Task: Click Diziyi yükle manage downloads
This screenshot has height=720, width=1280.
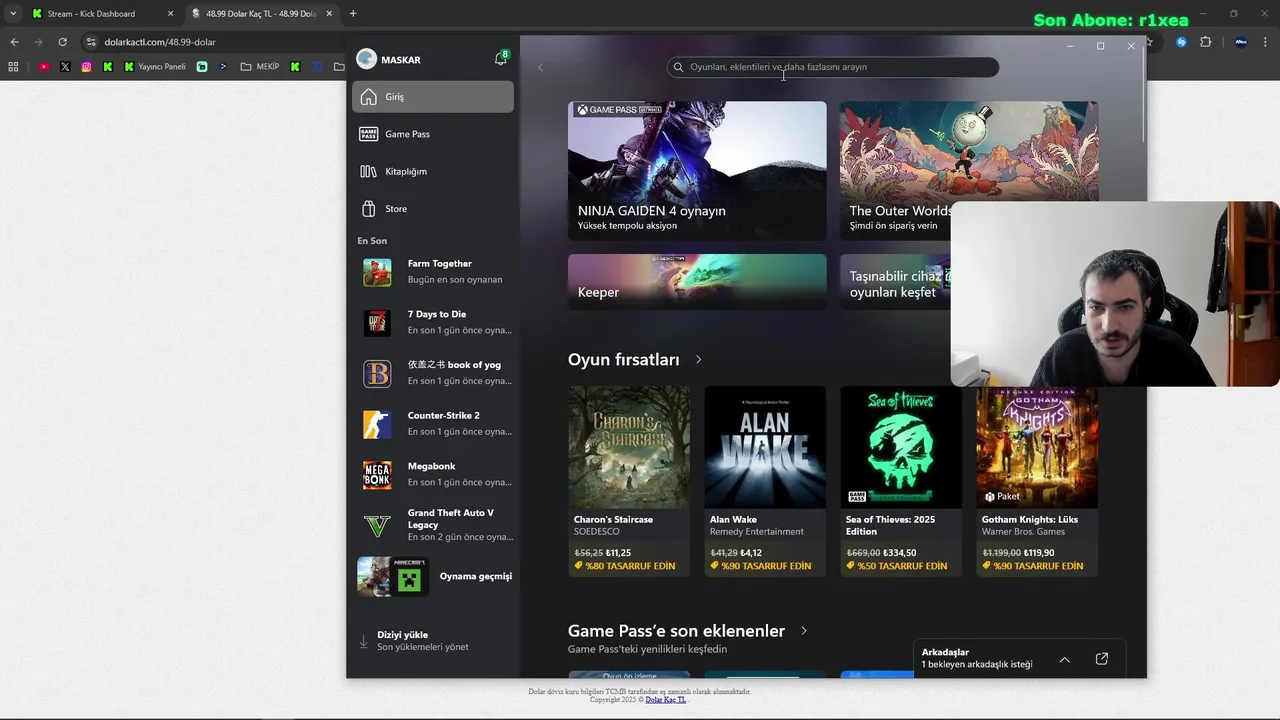Action: (433, 641)
